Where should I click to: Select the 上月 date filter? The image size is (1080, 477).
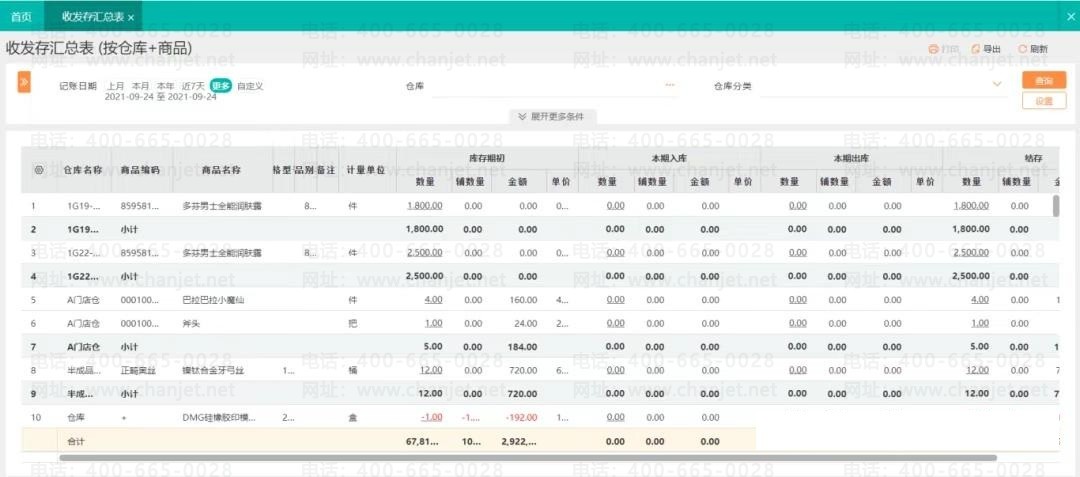click(x=116, y=86)
